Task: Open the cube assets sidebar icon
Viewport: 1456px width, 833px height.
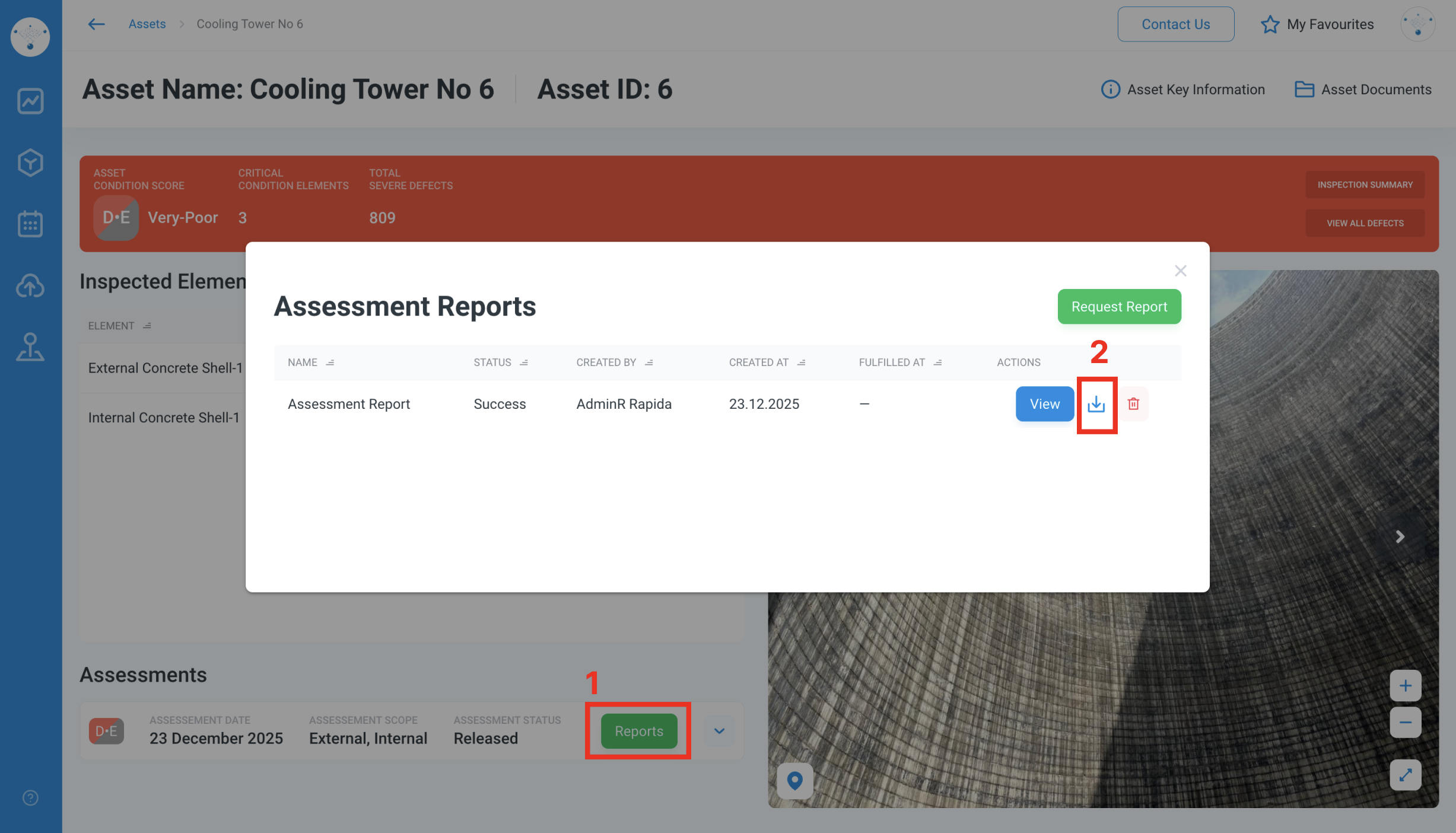Action: pyautogui.click(x=30, y=163)
